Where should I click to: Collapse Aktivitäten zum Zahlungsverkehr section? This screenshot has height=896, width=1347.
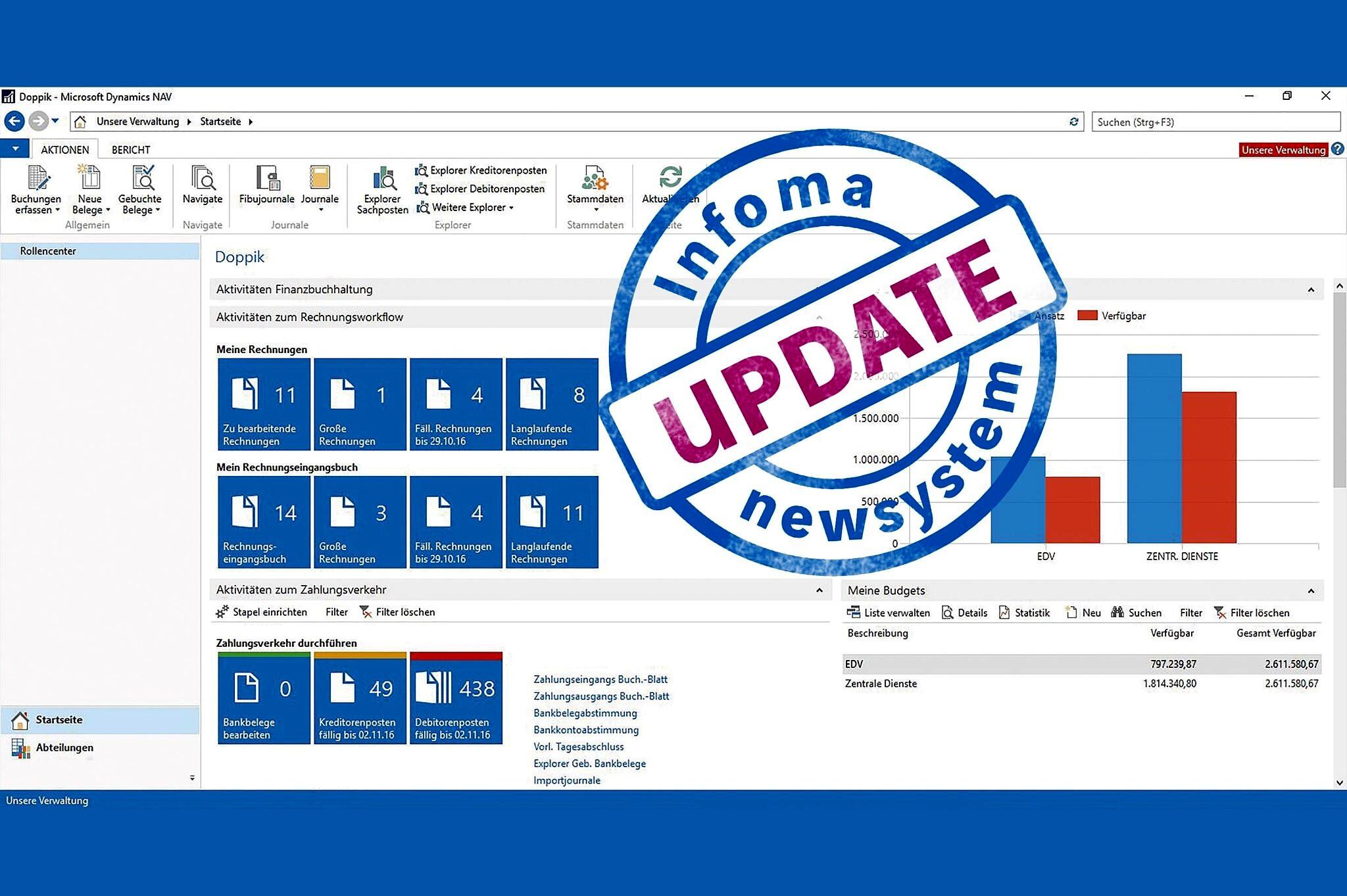[820, 590]
